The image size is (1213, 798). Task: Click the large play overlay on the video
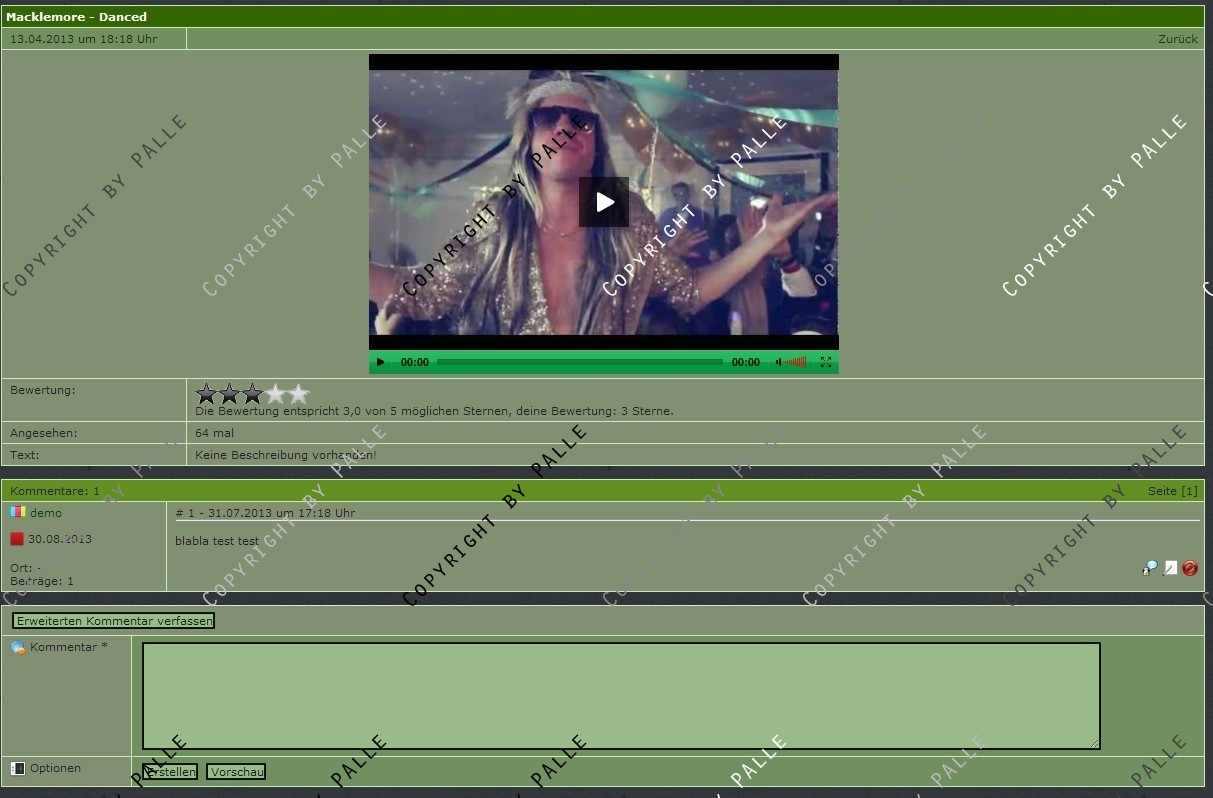tap(604, 202)
